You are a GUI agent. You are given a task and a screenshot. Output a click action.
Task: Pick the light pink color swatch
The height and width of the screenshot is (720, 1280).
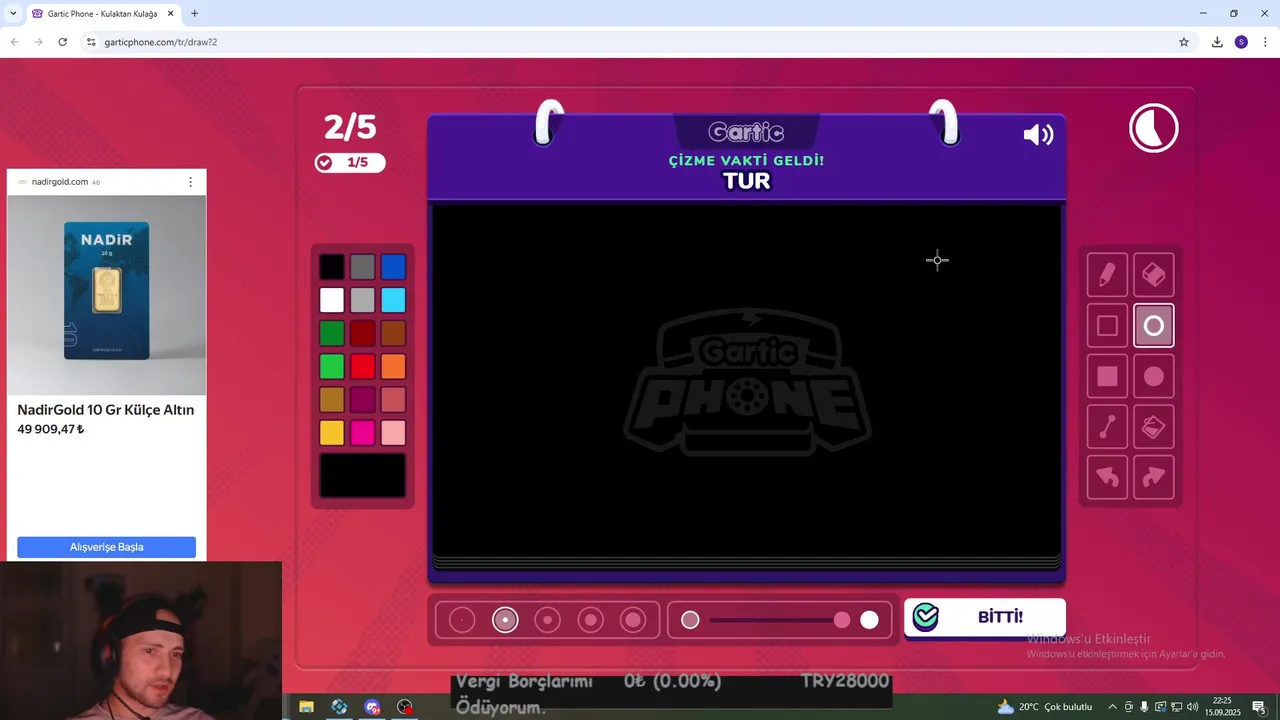[393, 432]
